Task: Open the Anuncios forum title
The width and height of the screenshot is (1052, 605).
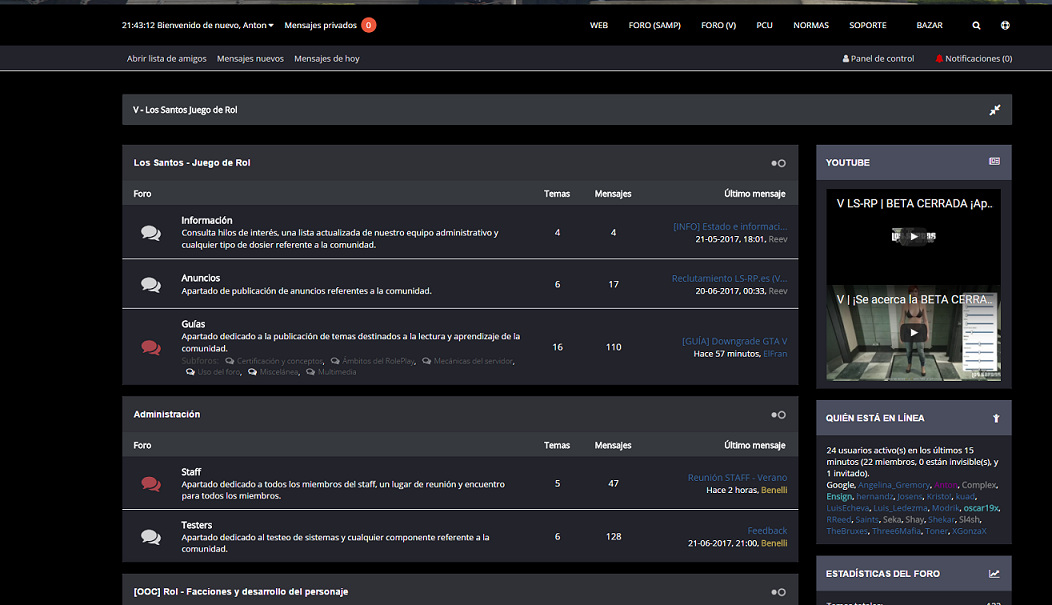Action: (x=201, y=278)
